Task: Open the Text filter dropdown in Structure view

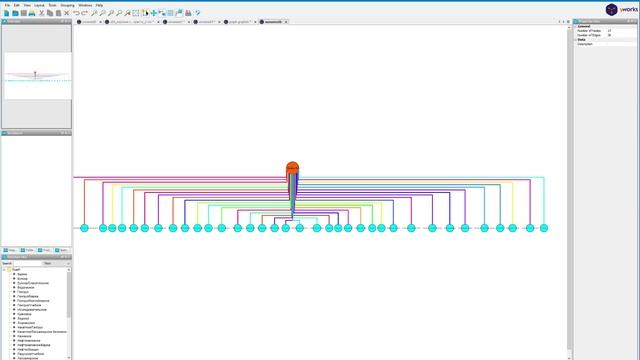Action: click(56, 263)
